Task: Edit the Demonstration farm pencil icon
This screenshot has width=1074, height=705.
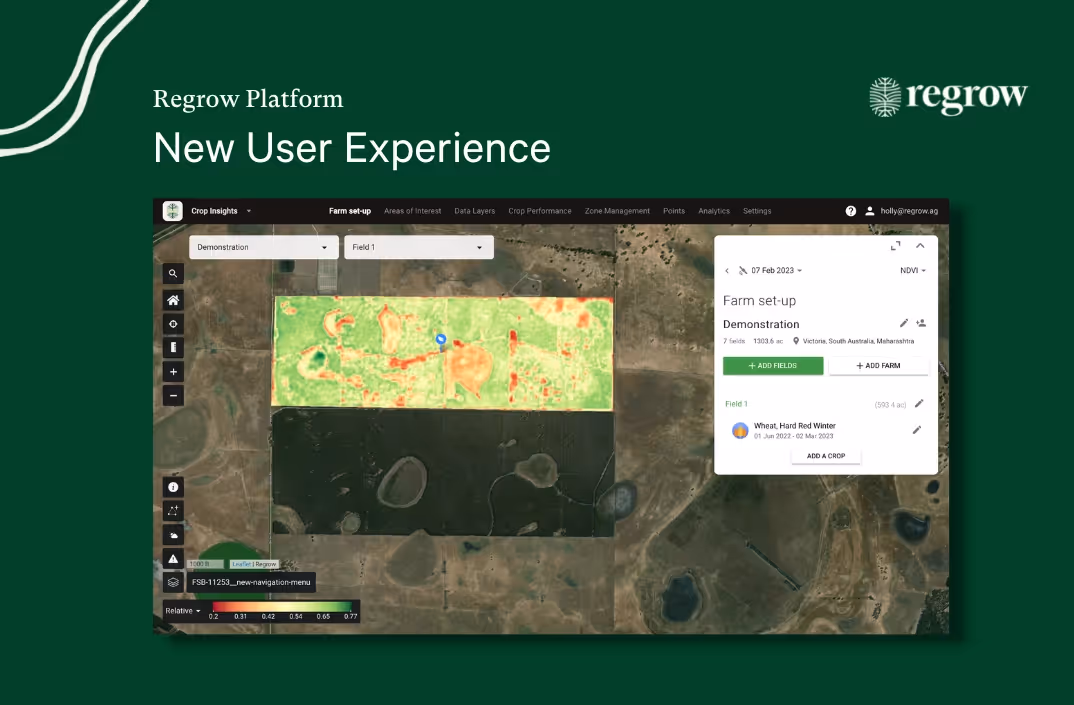Action: [903, 323]
